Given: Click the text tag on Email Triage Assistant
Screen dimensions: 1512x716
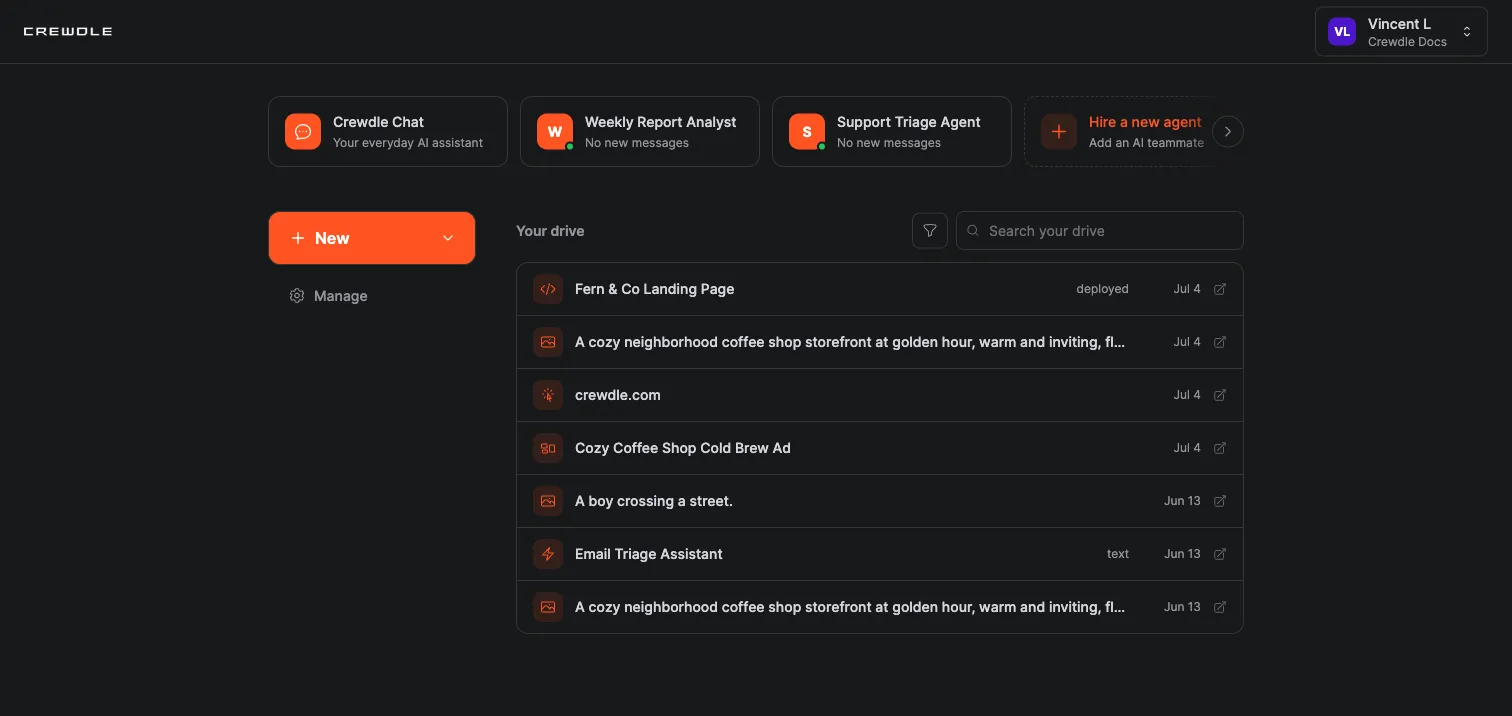Looking at the screenshot, I should coord(1118,554).
